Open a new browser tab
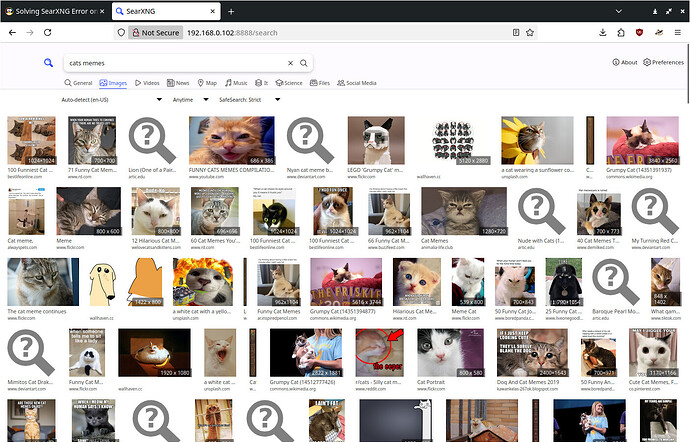The height and width of the screenshot is (442, 690). 231,11
